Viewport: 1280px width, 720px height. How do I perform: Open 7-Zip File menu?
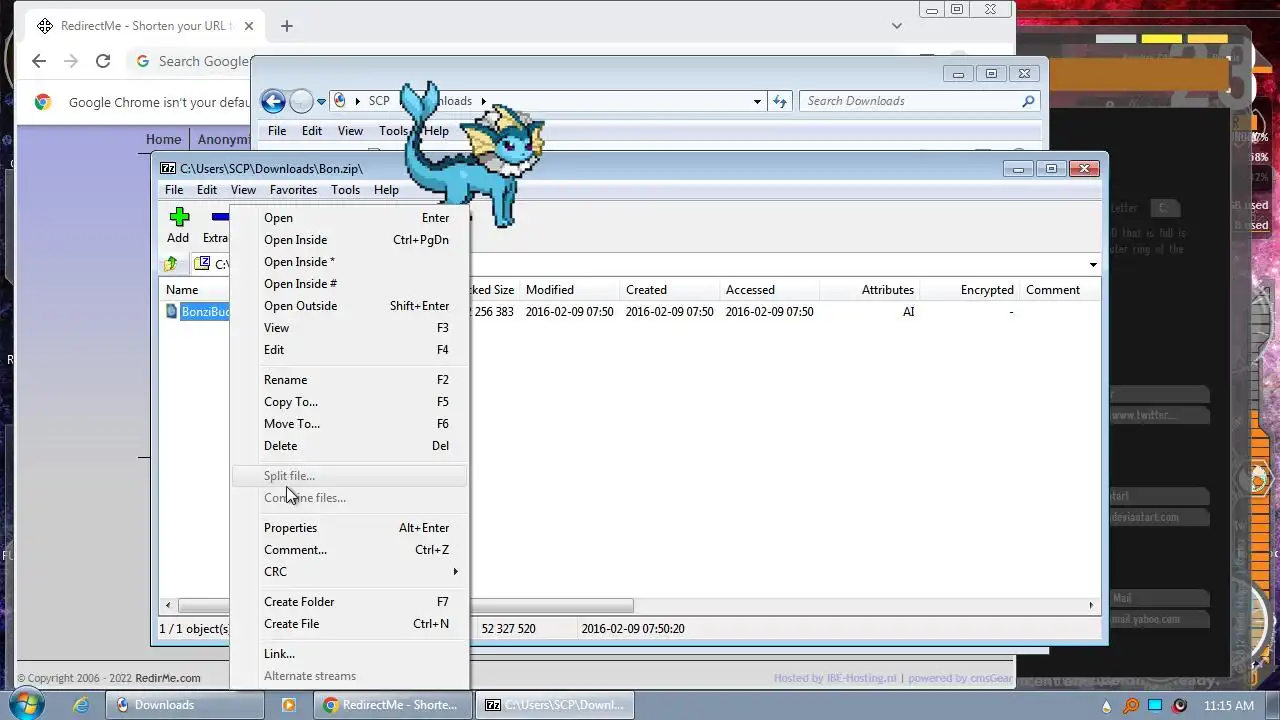174,190
